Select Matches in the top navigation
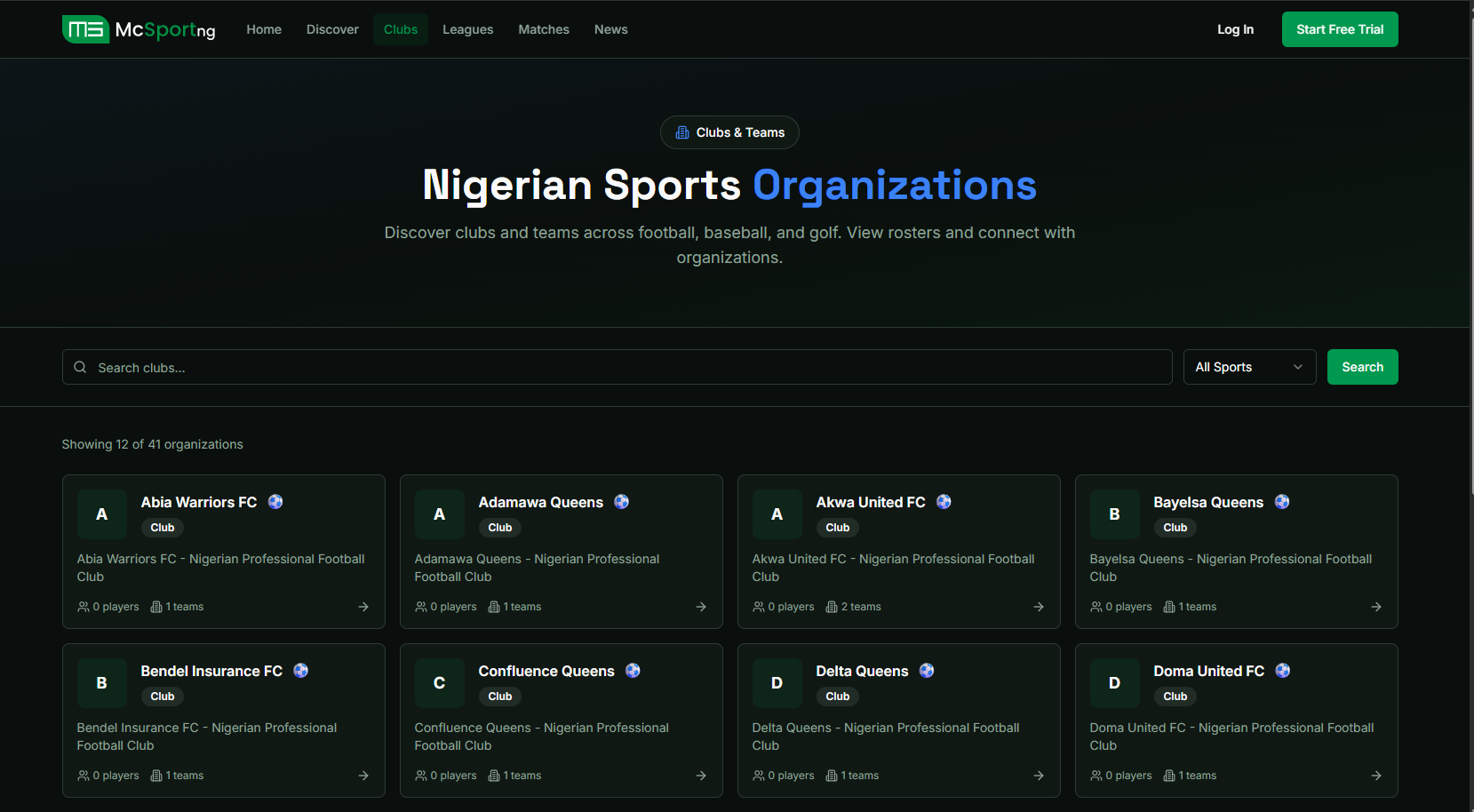 click(544, 29)
